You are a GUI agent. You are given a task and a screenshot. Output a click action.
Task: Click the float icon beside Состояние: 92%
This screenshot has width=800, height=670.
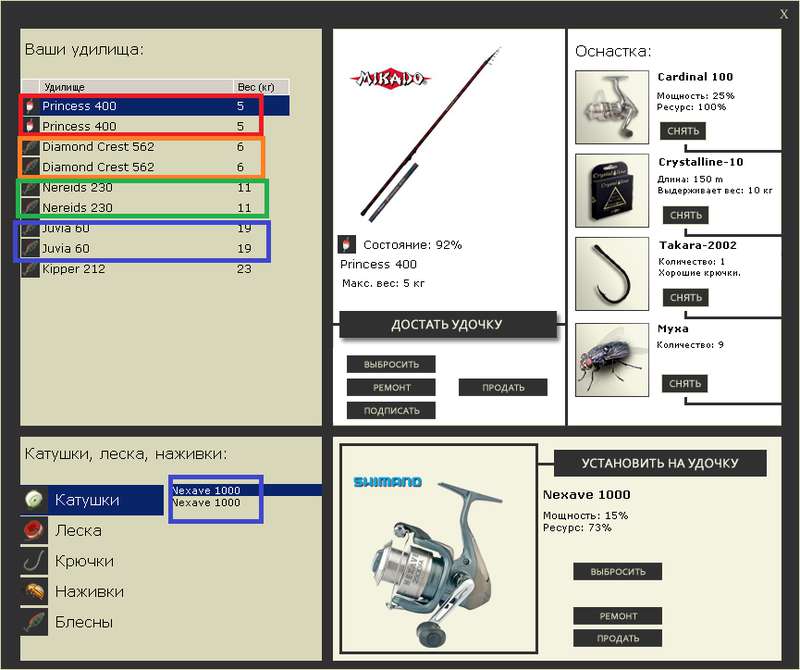pos(346,244)
